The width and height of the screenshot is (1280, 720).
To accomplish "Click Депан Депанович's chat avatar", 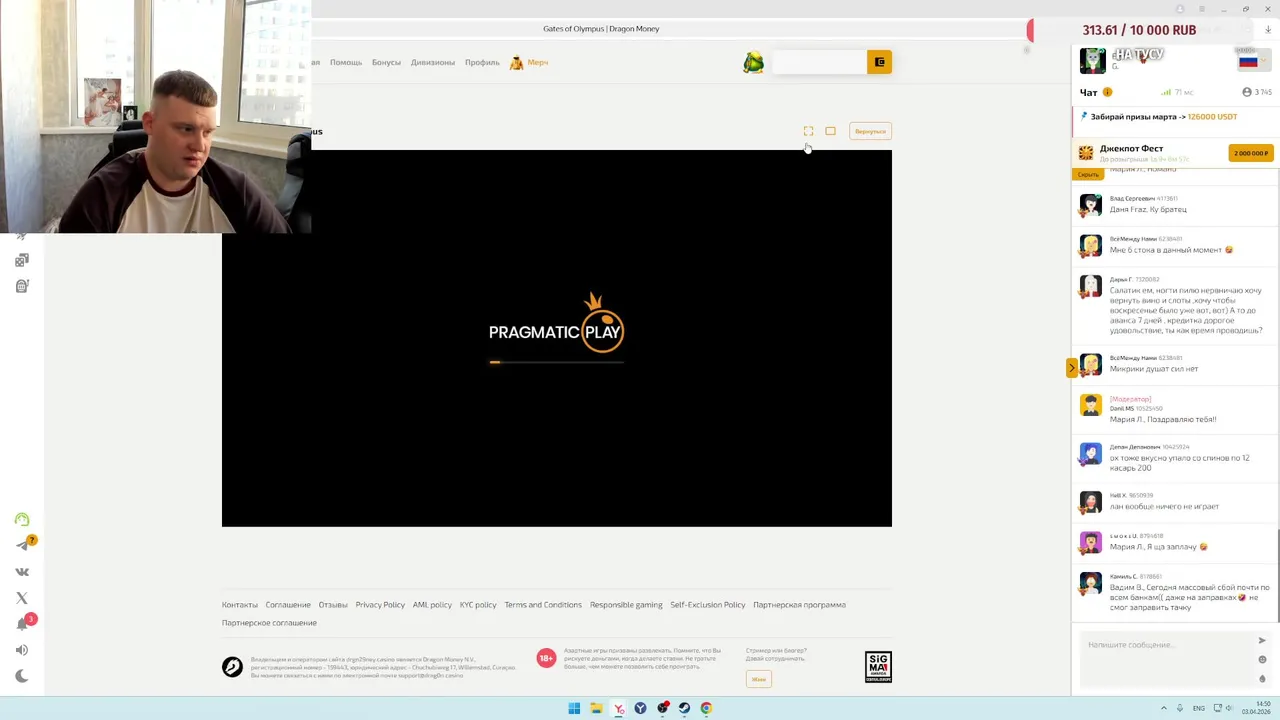I will [1091, 453].
